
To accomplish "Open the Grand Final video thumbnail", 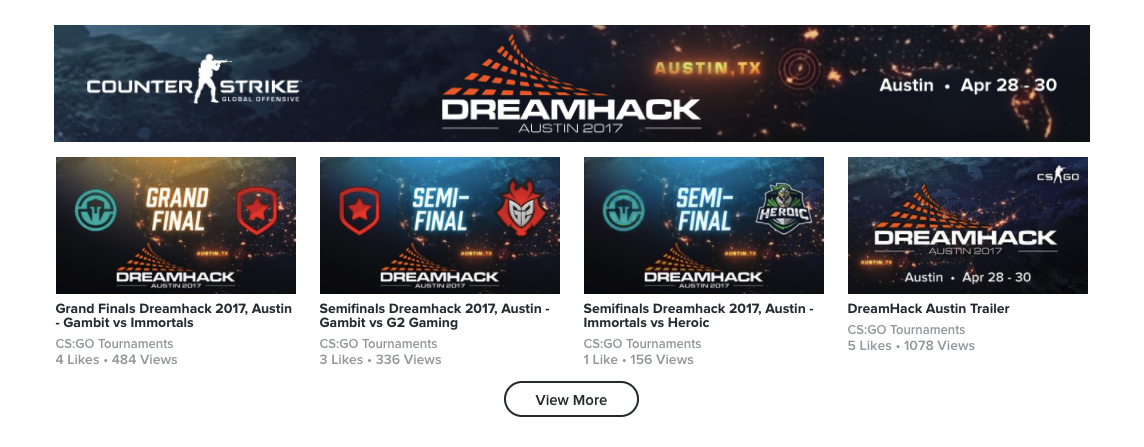I will click(x=176, y=225).
